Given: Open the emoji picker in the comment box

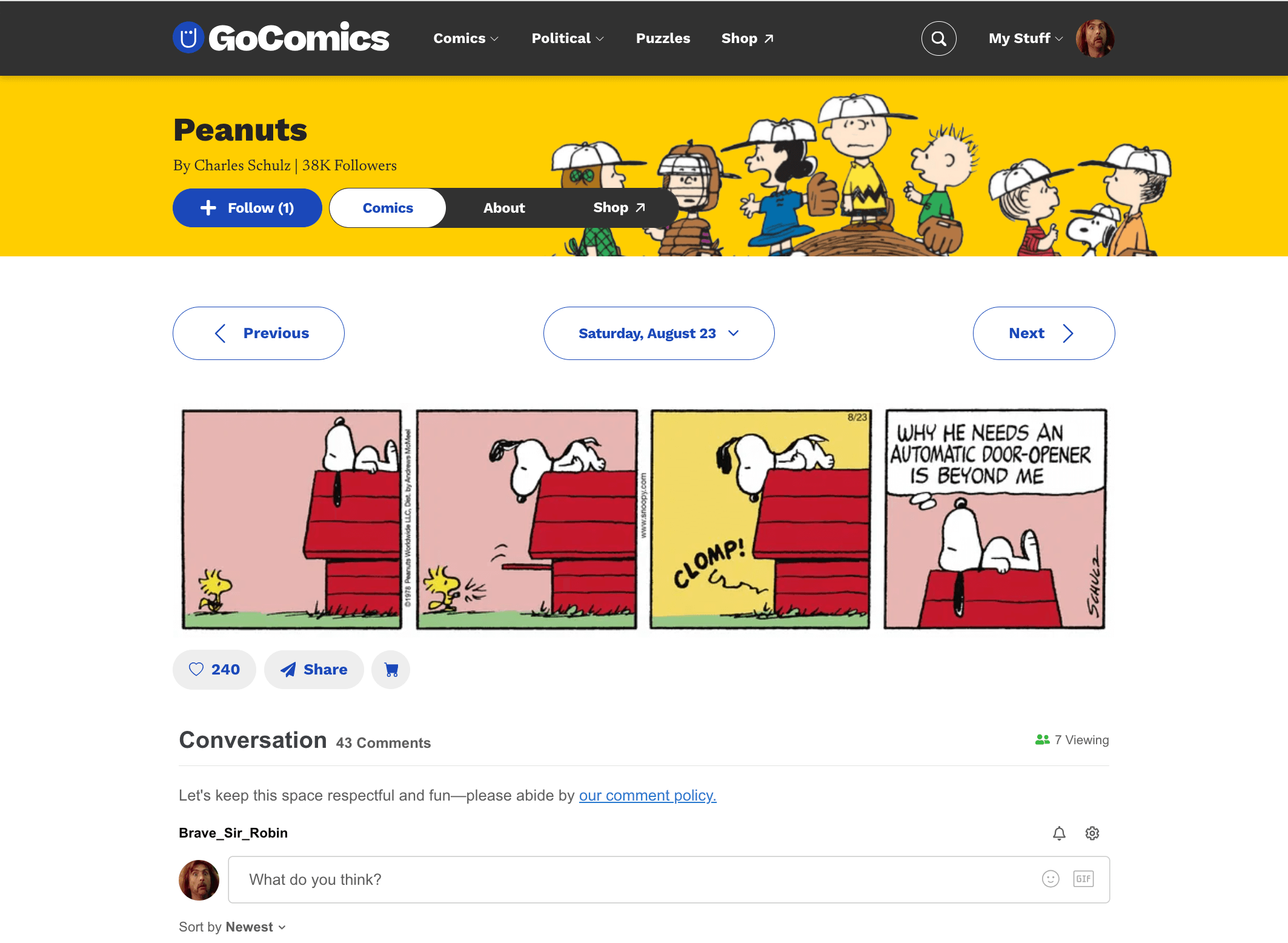Looking at the screenshot, I should tap(1051, 879).
